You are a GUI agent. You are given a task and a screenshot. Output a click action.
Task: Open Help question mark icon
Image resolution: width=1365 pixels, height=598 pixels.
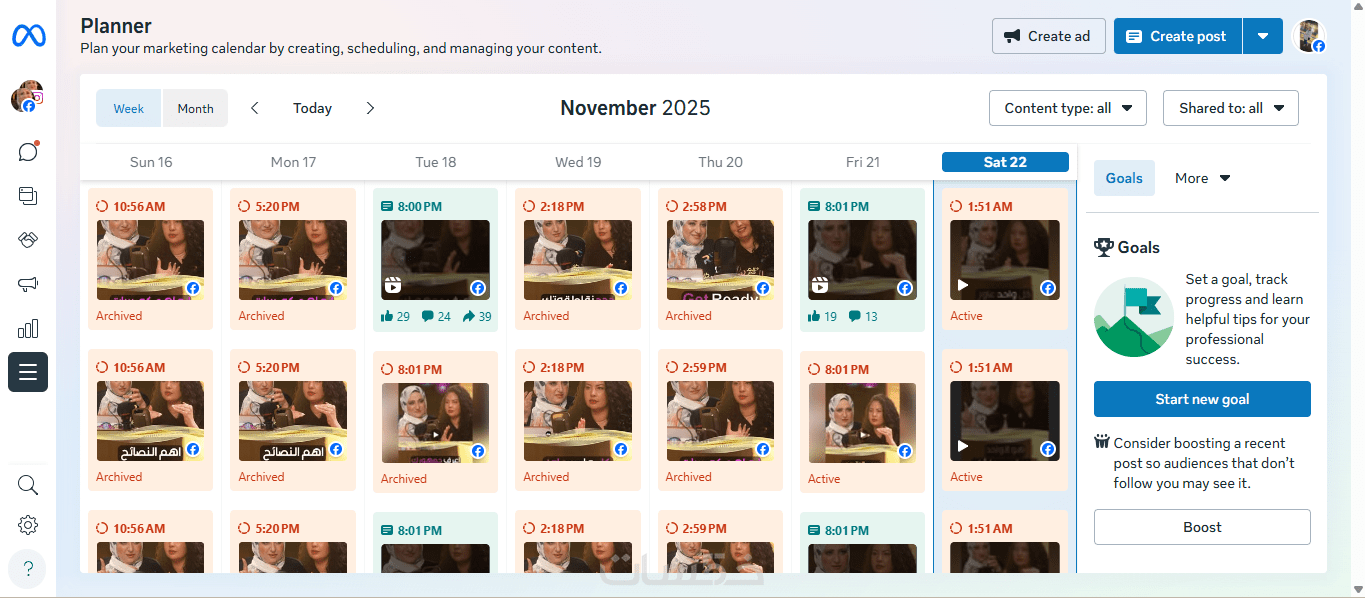pos(28,569)
